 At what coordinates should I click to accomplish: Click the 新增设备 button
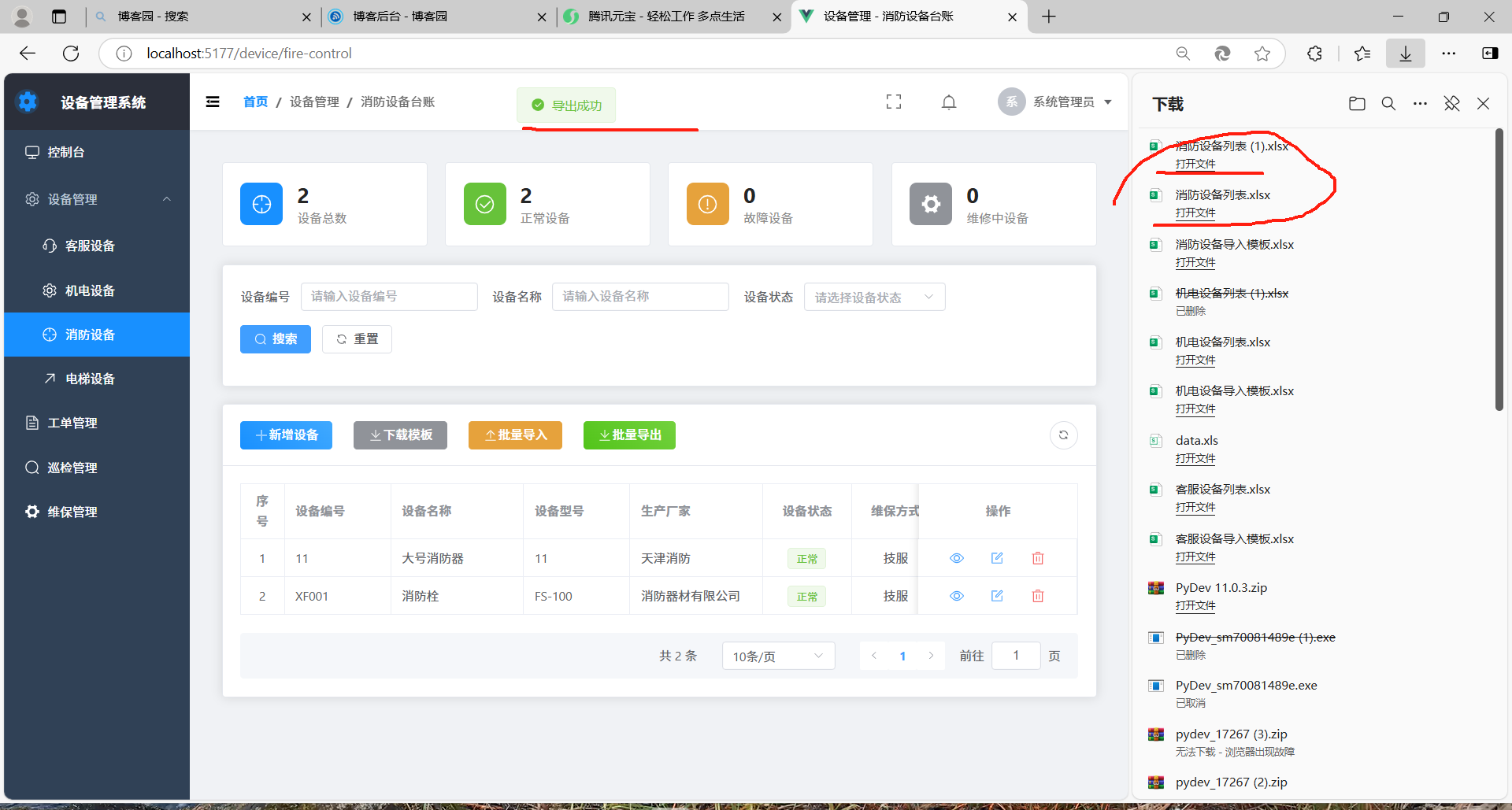286,435
